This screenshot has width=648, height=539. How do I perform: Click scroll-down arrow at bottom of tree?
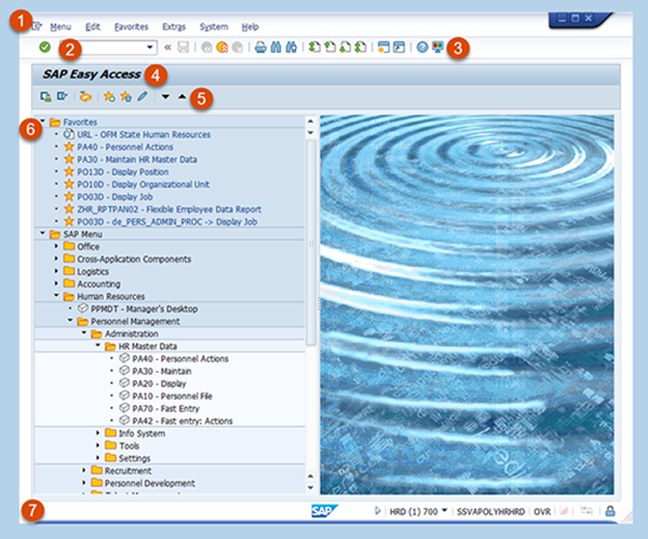pos(311,488)
